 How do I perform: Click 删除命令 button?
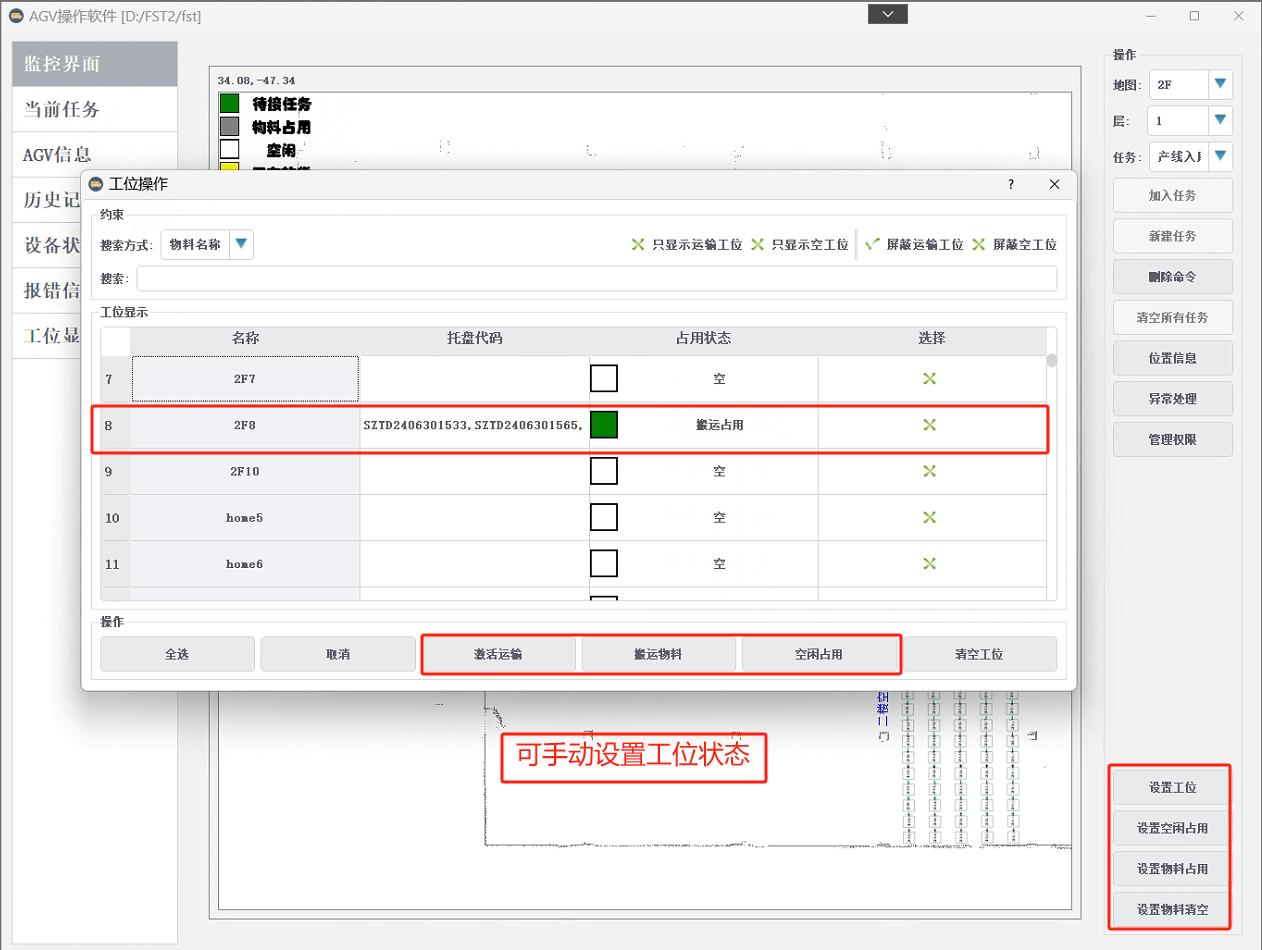(1173, 277)
